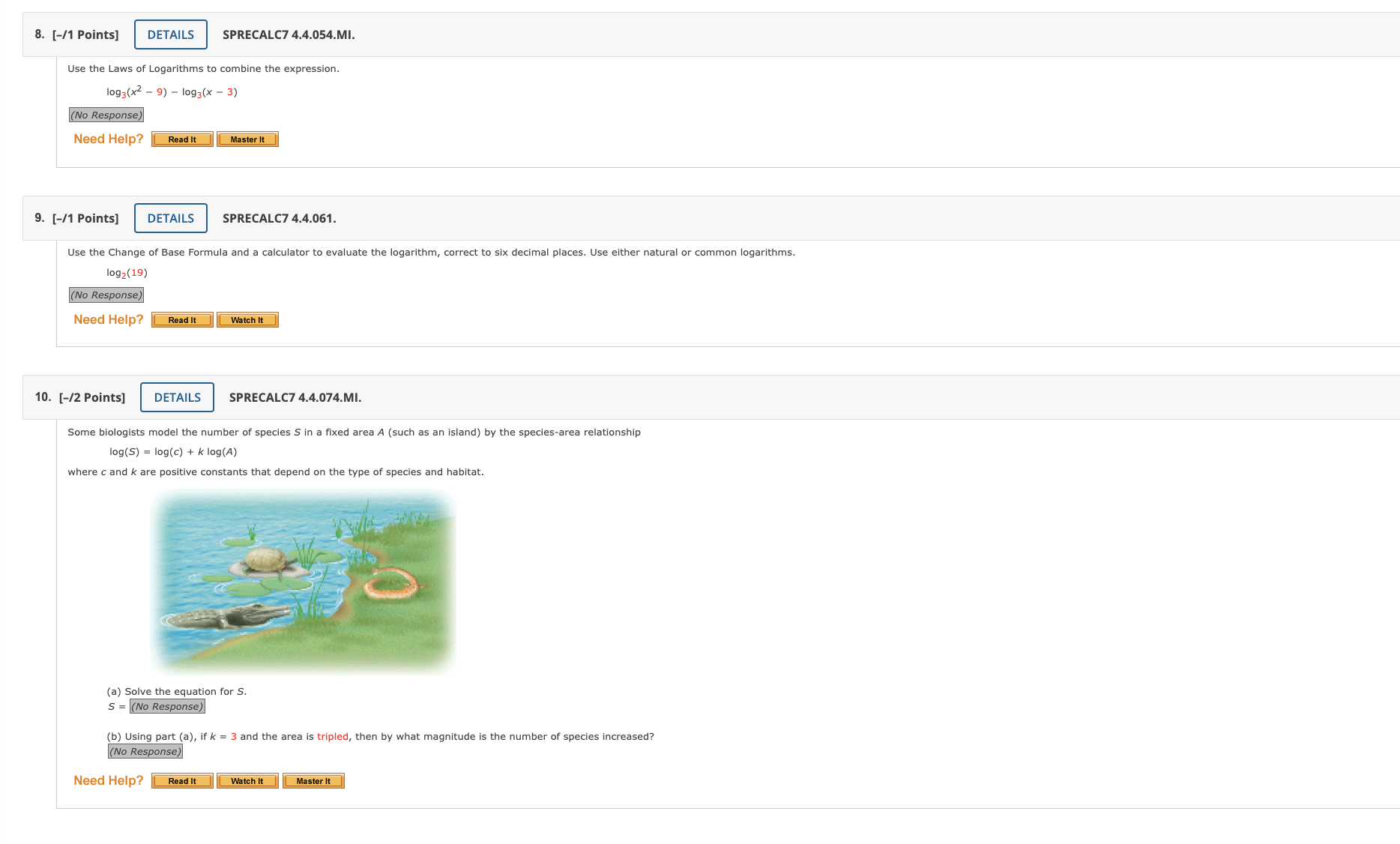Click the (a) Solve the equation for S text
The height and width of the screenshot is (844, 1400).
(x=177, y=692)
